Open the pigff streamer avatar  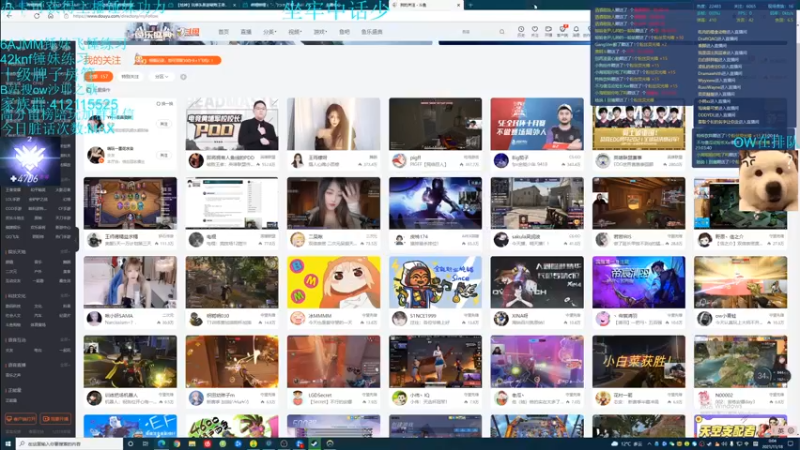[399, 161]
